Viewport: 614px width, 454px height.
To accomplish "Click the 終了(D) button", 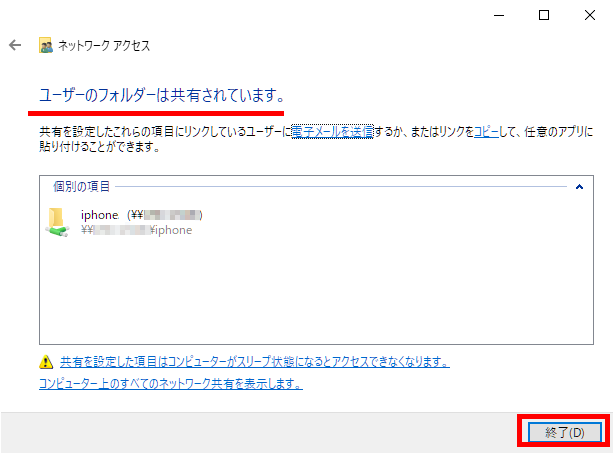I will [x=564, y=432].
